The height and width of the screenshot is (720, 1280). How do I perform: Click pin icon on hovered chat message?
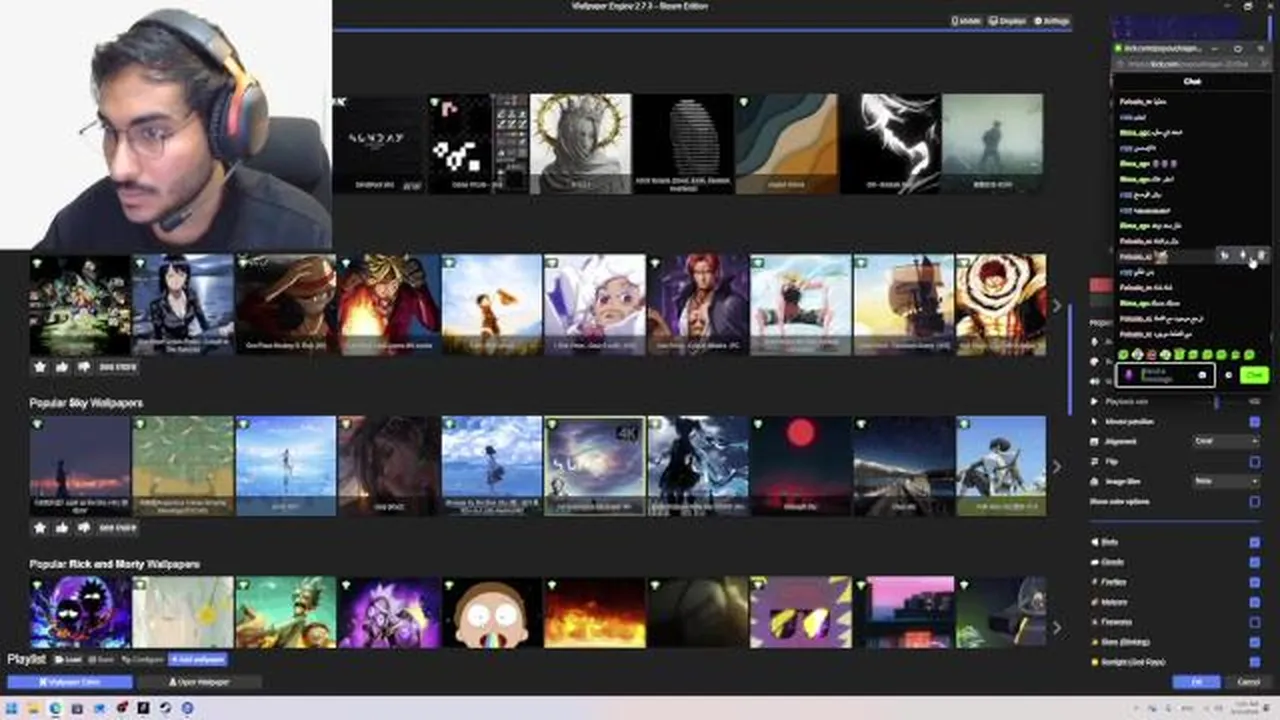(x=1243, y=256)
